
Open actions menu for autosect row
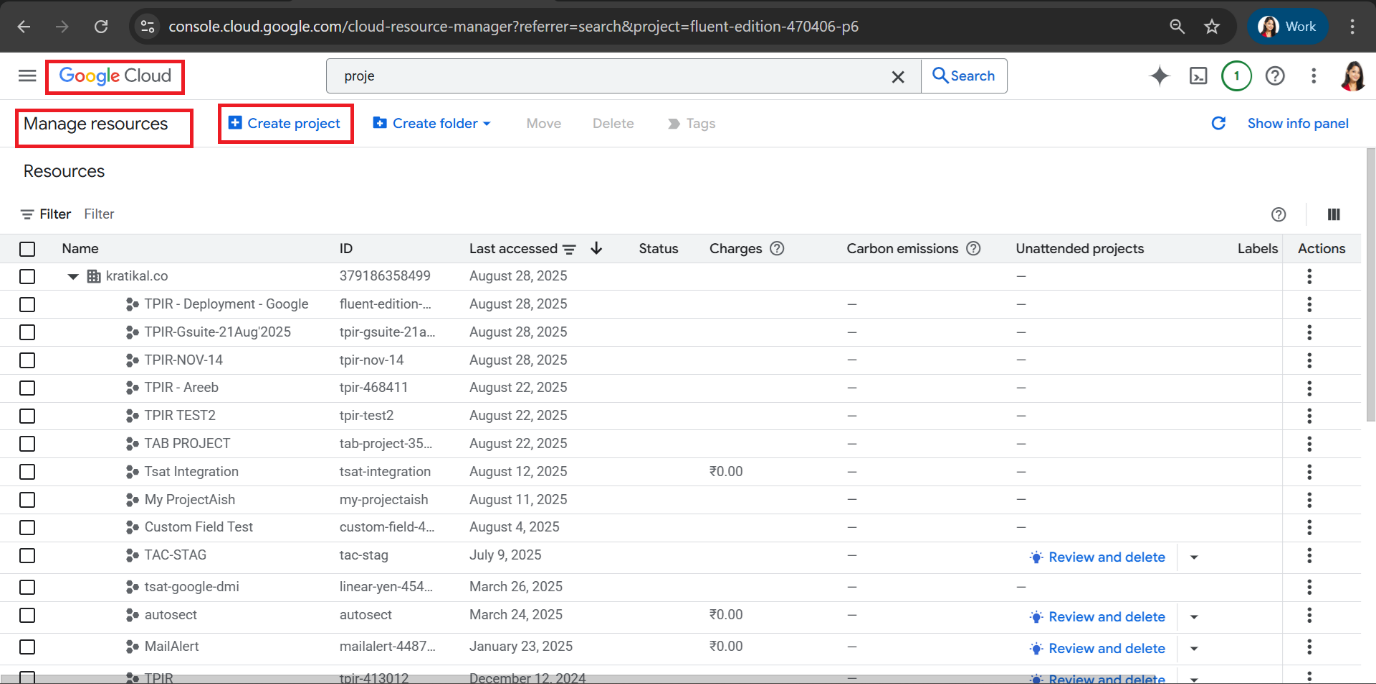1309,617
